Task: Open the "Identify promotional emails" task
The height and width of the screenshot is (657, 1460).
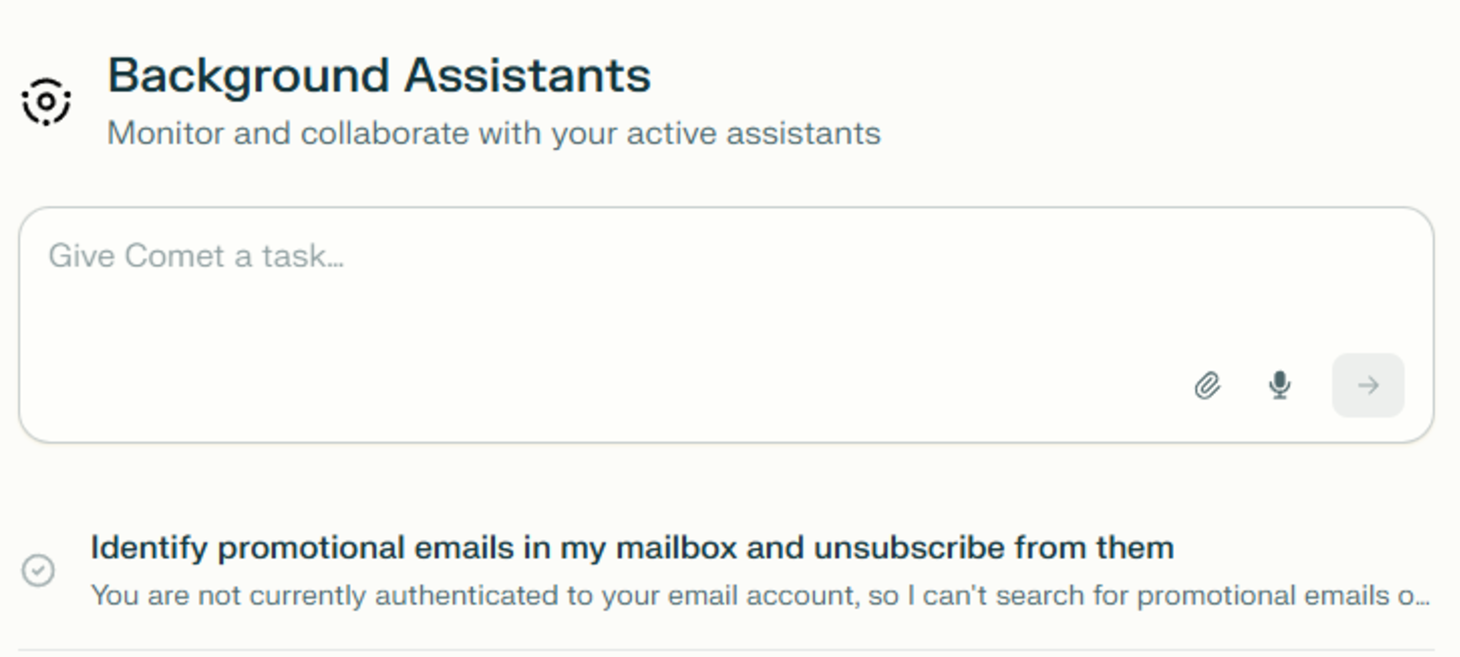Action: click(631, 548)
